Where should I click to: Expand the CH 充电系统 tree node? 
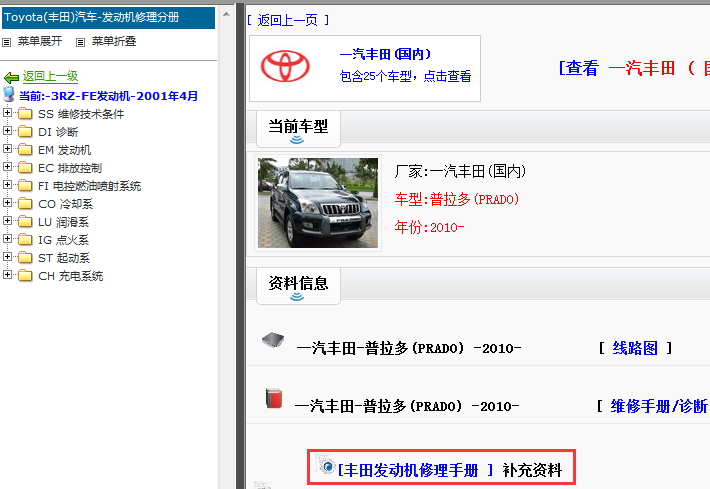[7, 275]
